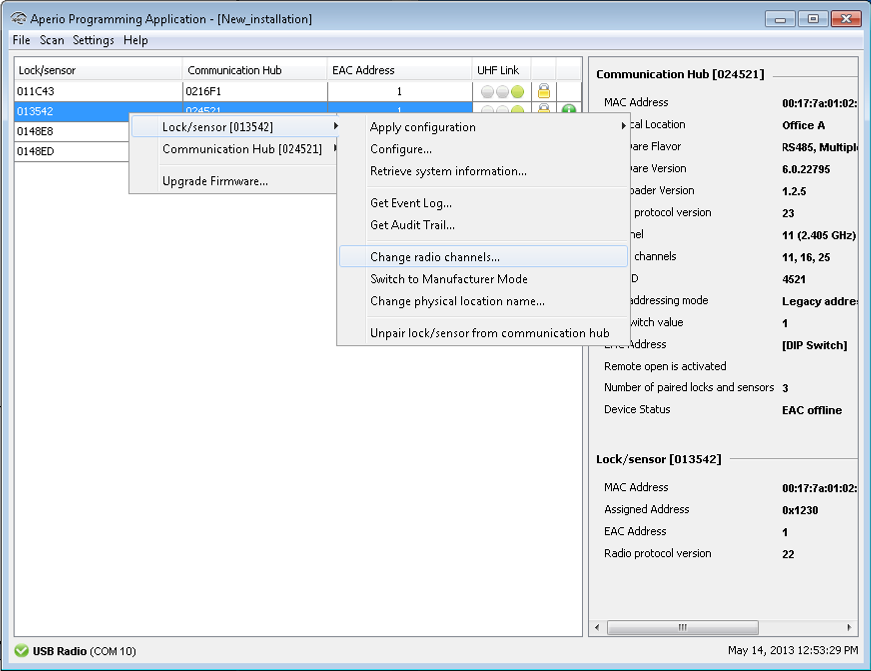Click the '0x1230' assigned address value
This screenshot has width=871, height=671.
(x=800, y=510)
